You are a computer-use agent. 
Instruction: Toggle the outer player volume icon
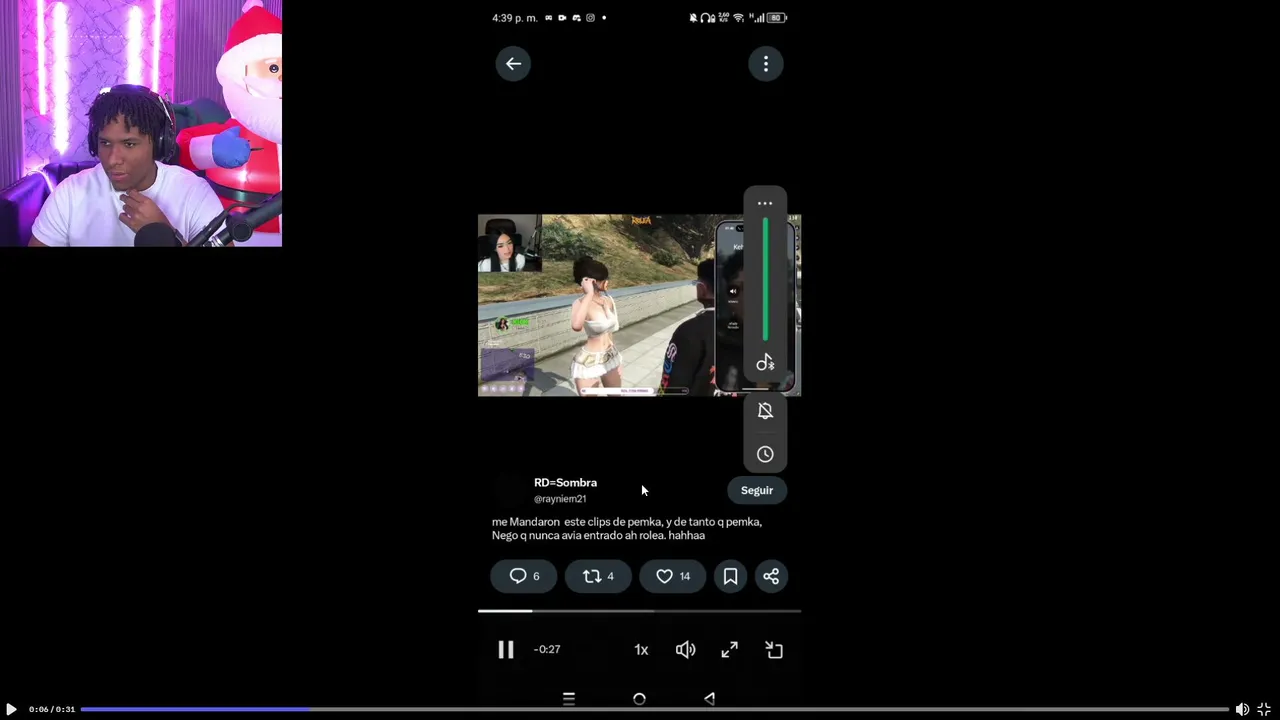coord(1242,709)
